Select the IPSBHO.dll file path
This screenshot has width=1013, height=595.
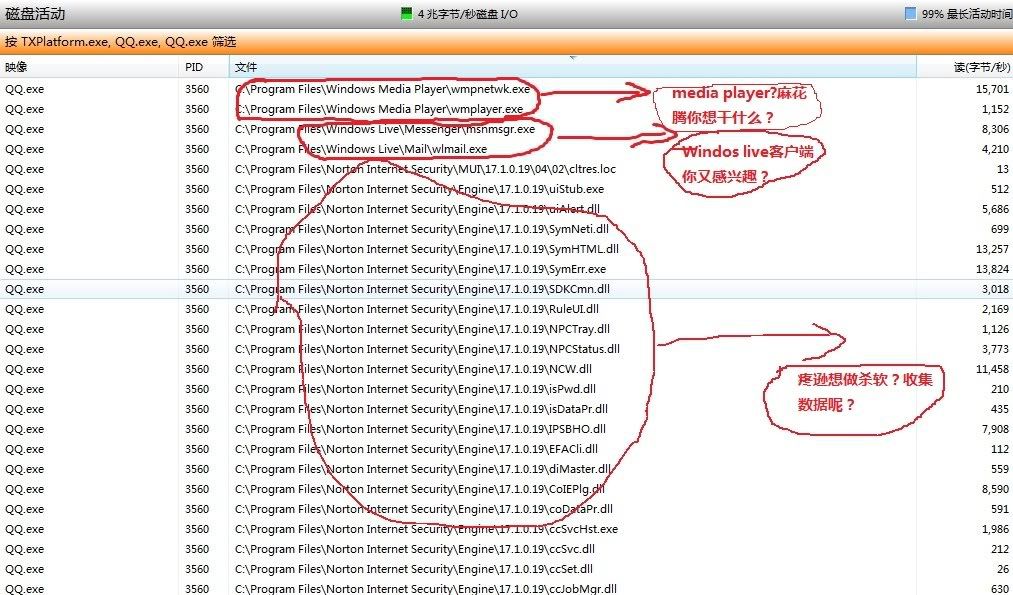(421, 430)
